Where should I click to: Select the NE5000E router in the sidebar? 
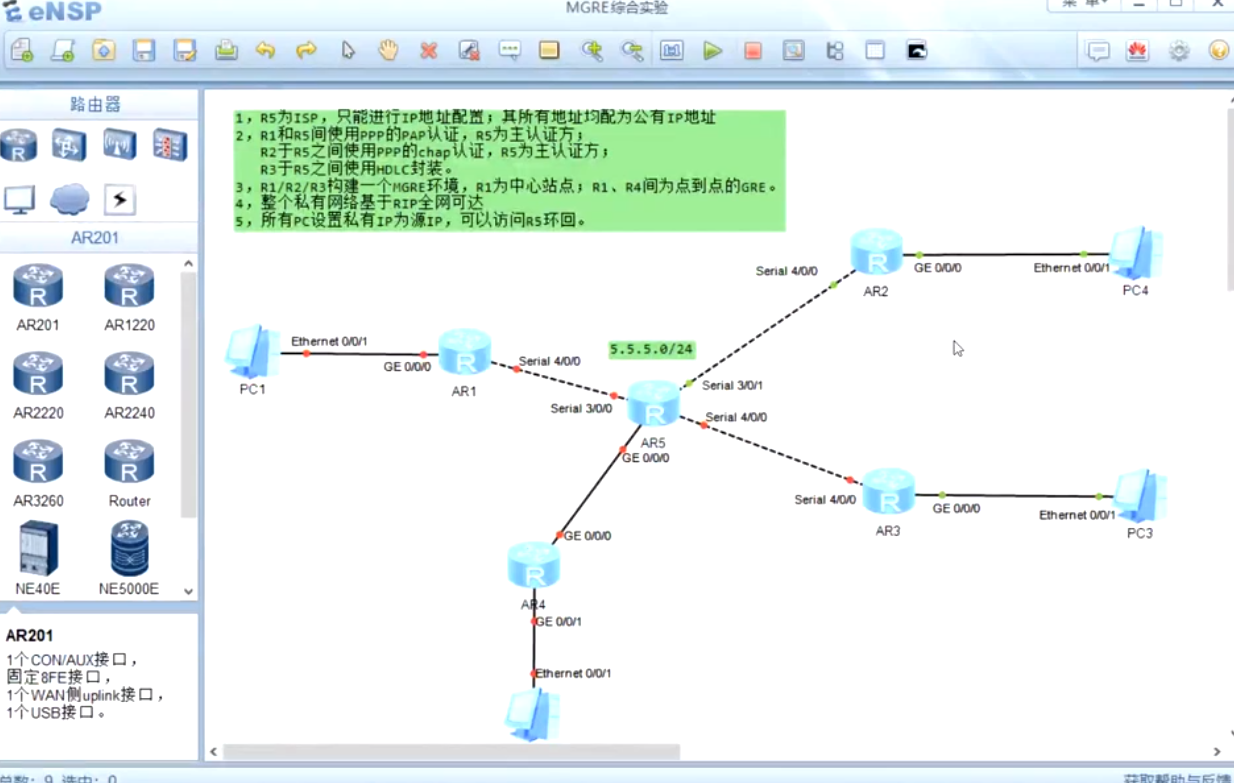128,555
